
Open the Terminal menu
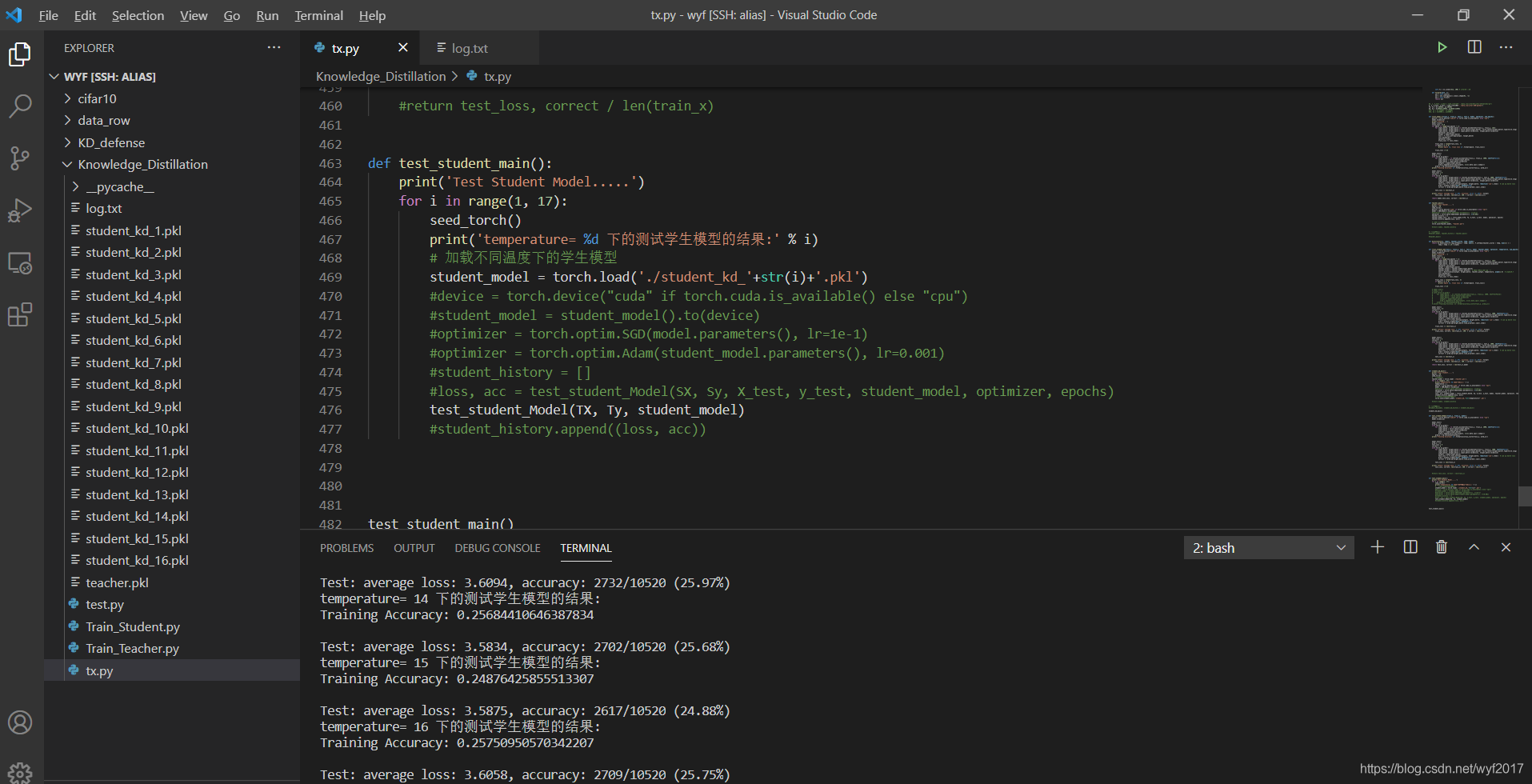(318, 15)
